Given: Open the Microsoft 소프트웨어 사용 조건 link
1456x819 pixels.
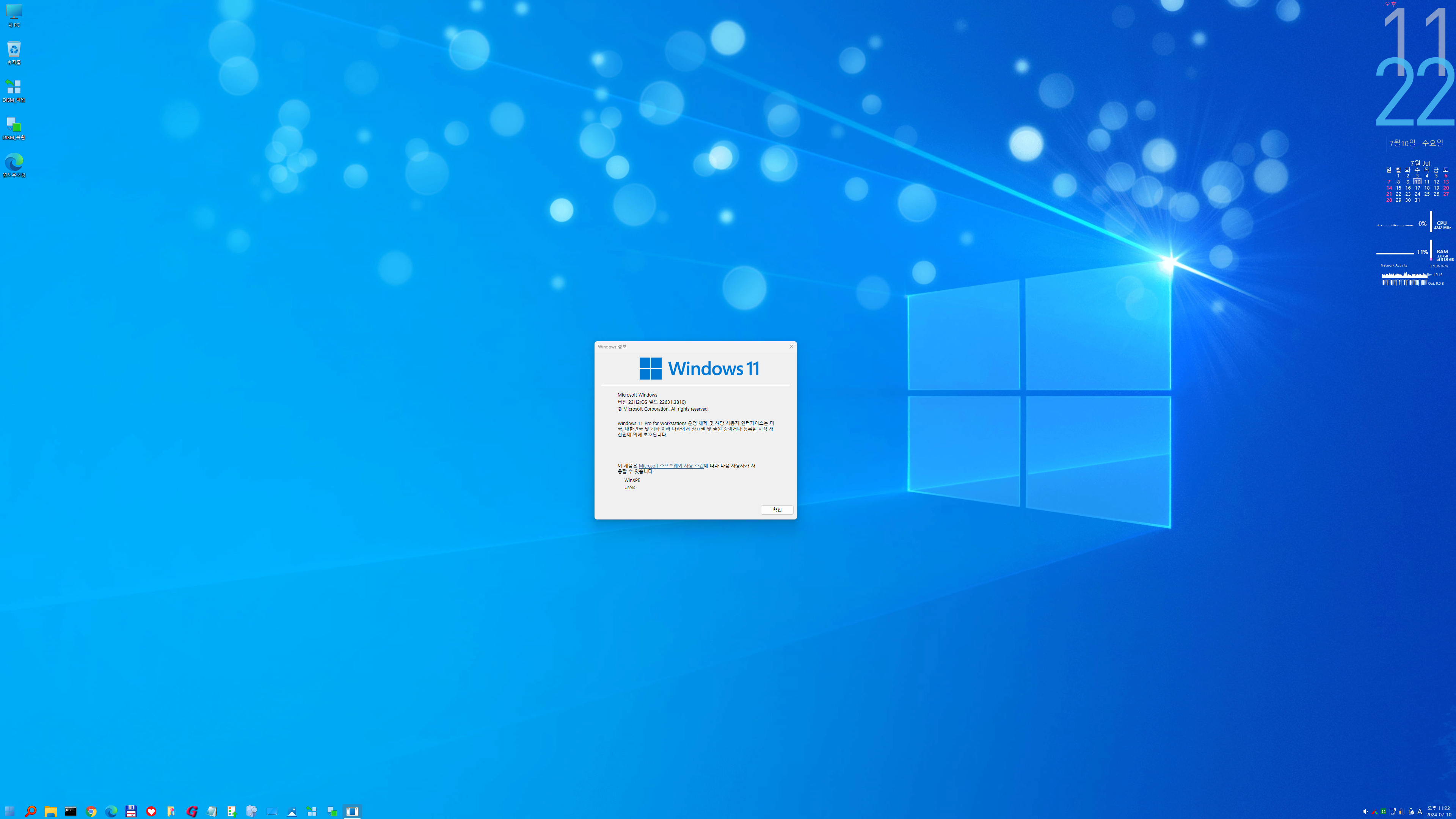Looking at the screenshot, I should (671, 466).
